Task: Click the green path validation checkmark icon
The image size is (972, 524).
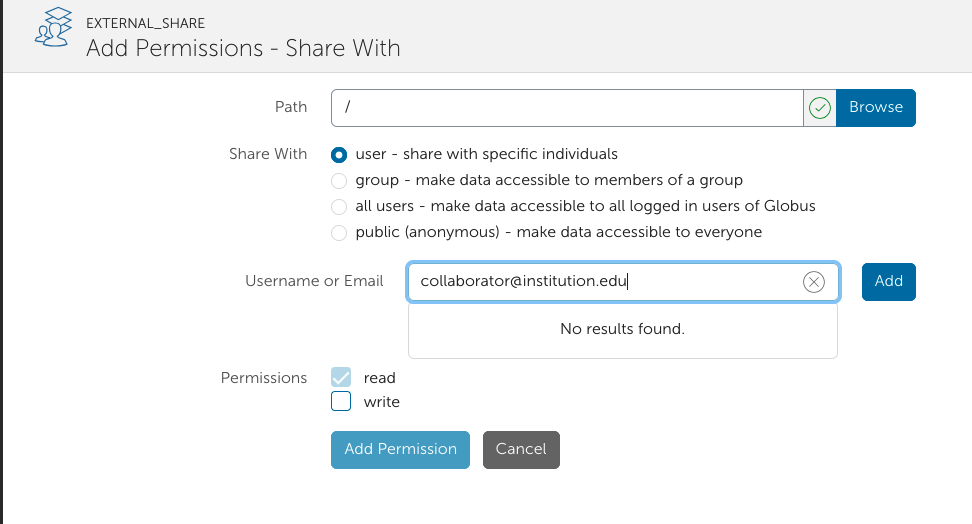Action: (x=820, y=108)
